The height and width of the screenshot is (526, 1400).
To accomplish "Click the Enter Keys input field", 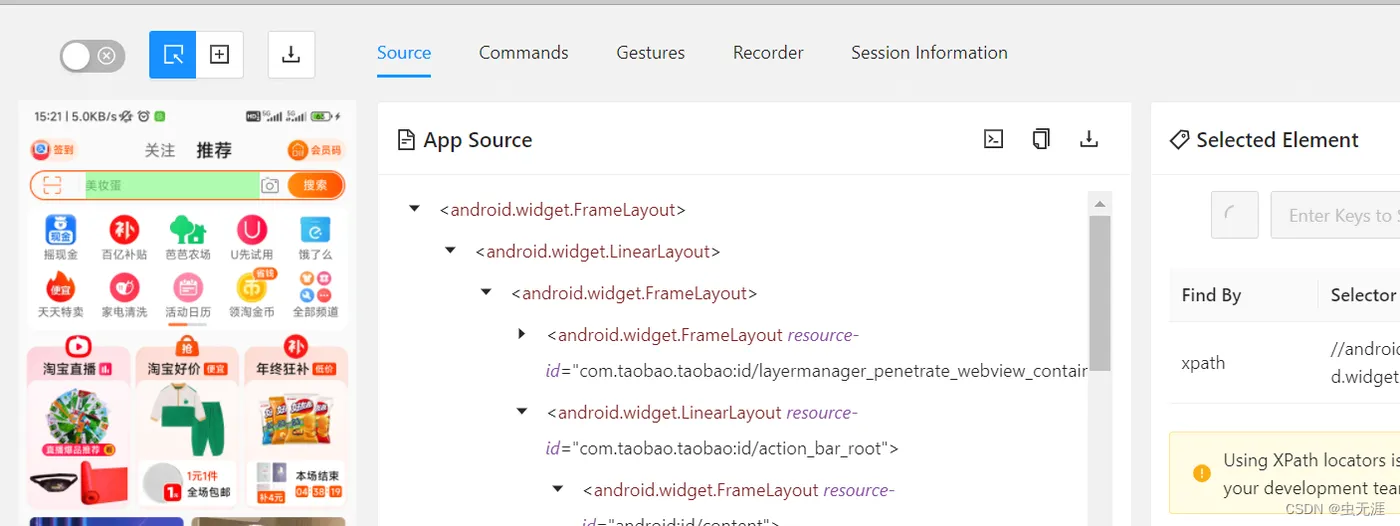I will (1335, 215).
